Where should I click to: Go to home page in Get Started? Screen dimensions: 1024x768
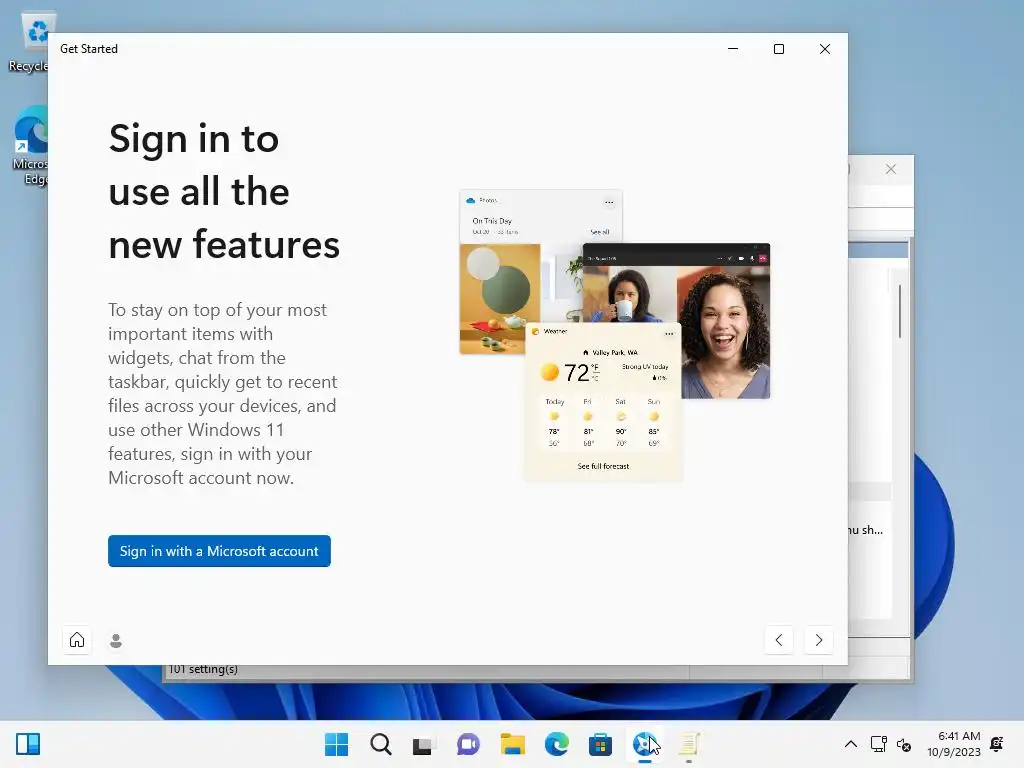coord(77,640)
